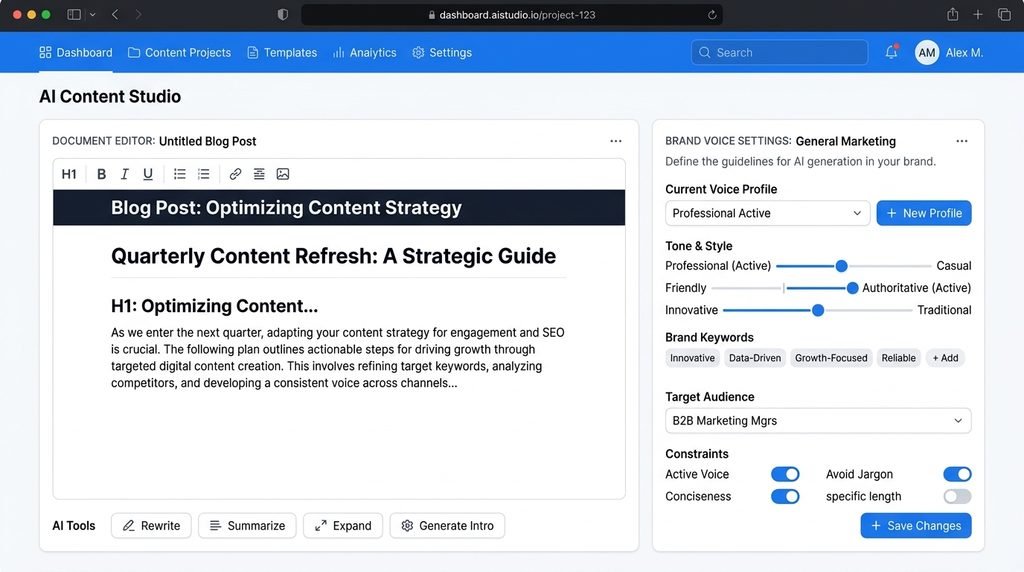
Task: Go to the Templates tab
Action: [x=282, y=52]
